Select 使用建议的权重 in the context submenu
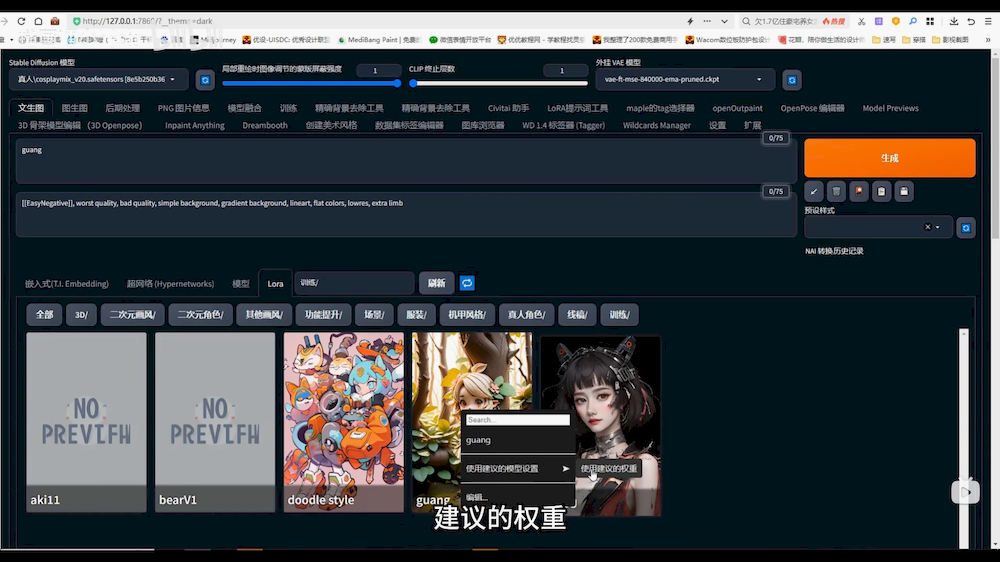The width and height of the screenshot is (1000, 562). click(608, 468)
